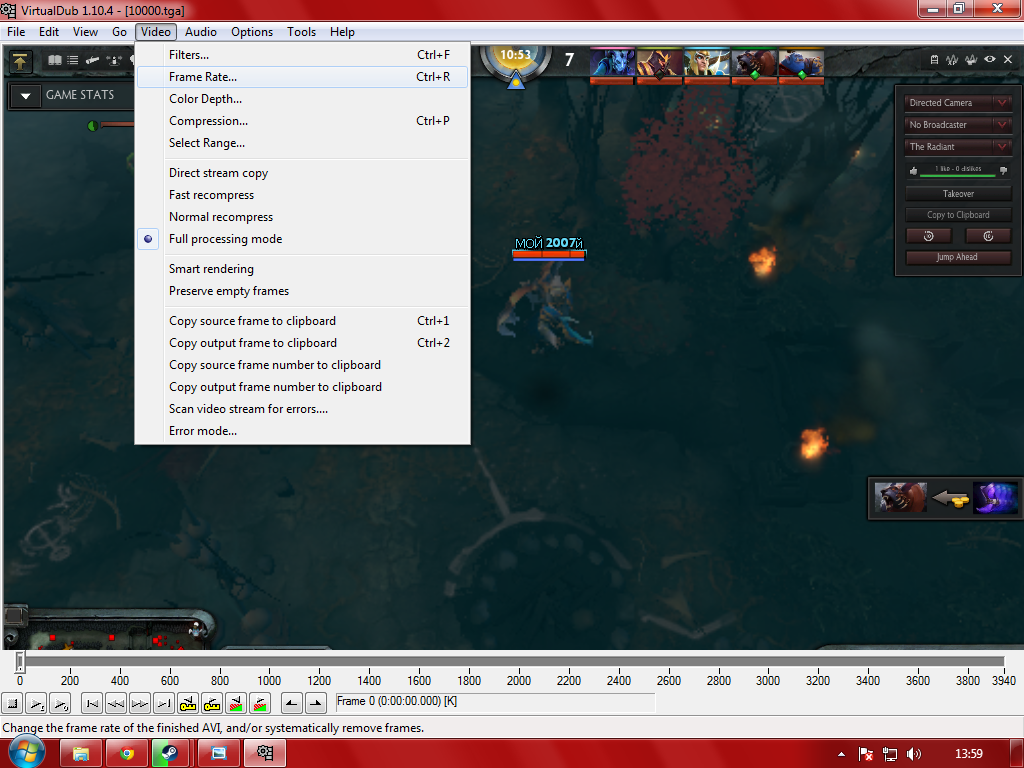Open Error mode... menu entry
The height and width of the screenshot is (768, 1024).
(303, 431)
